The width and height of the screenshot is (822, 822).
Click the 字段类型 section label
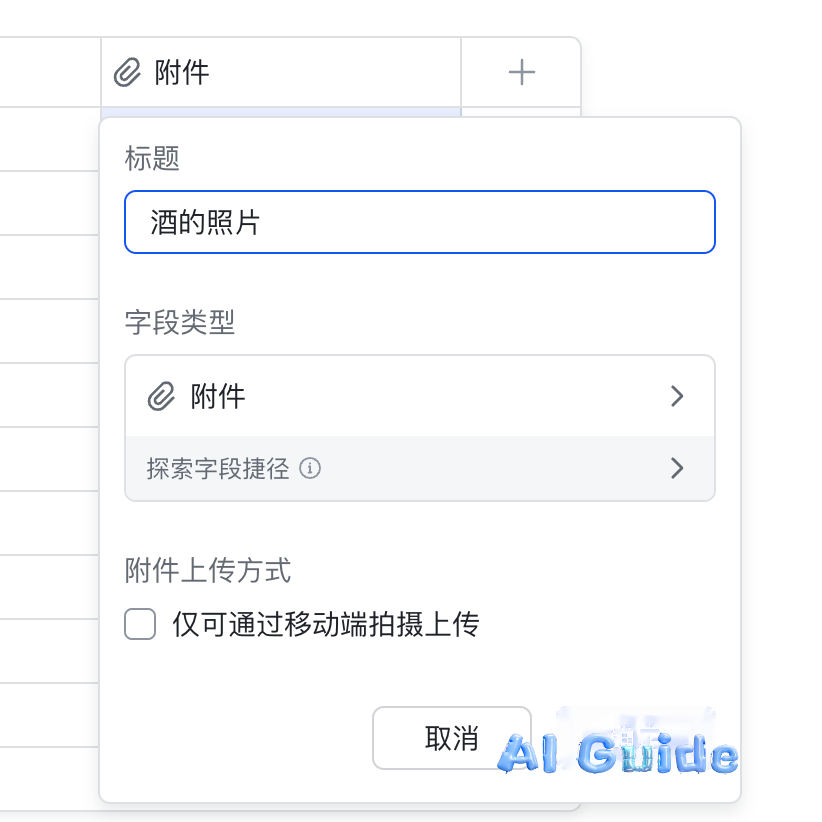(x=180, y=322)
